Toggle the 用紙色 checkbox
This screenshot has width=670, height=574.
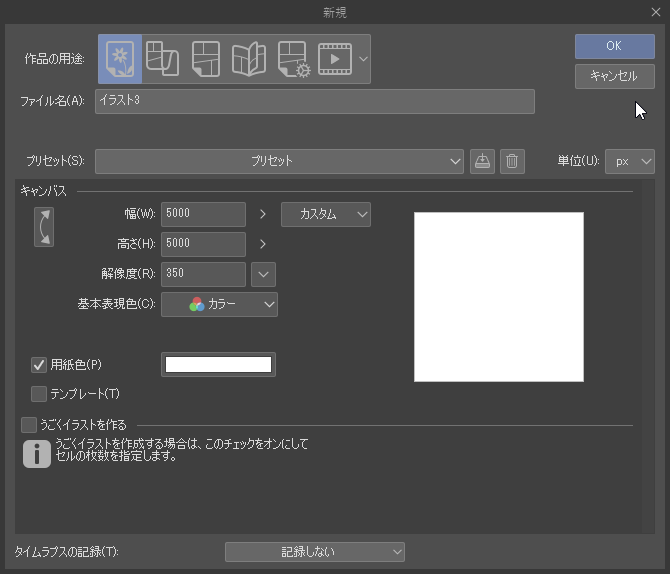pyautogui.click(x=40, y=365)
